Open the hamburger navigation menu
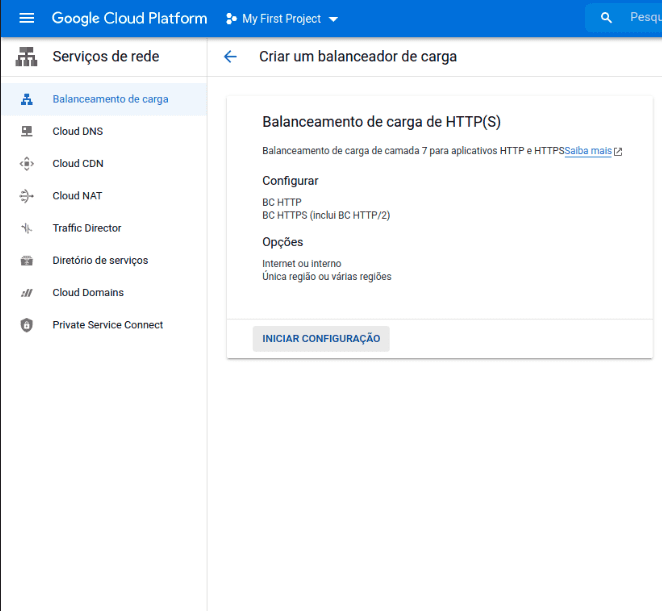 click(x=27, y=18)
